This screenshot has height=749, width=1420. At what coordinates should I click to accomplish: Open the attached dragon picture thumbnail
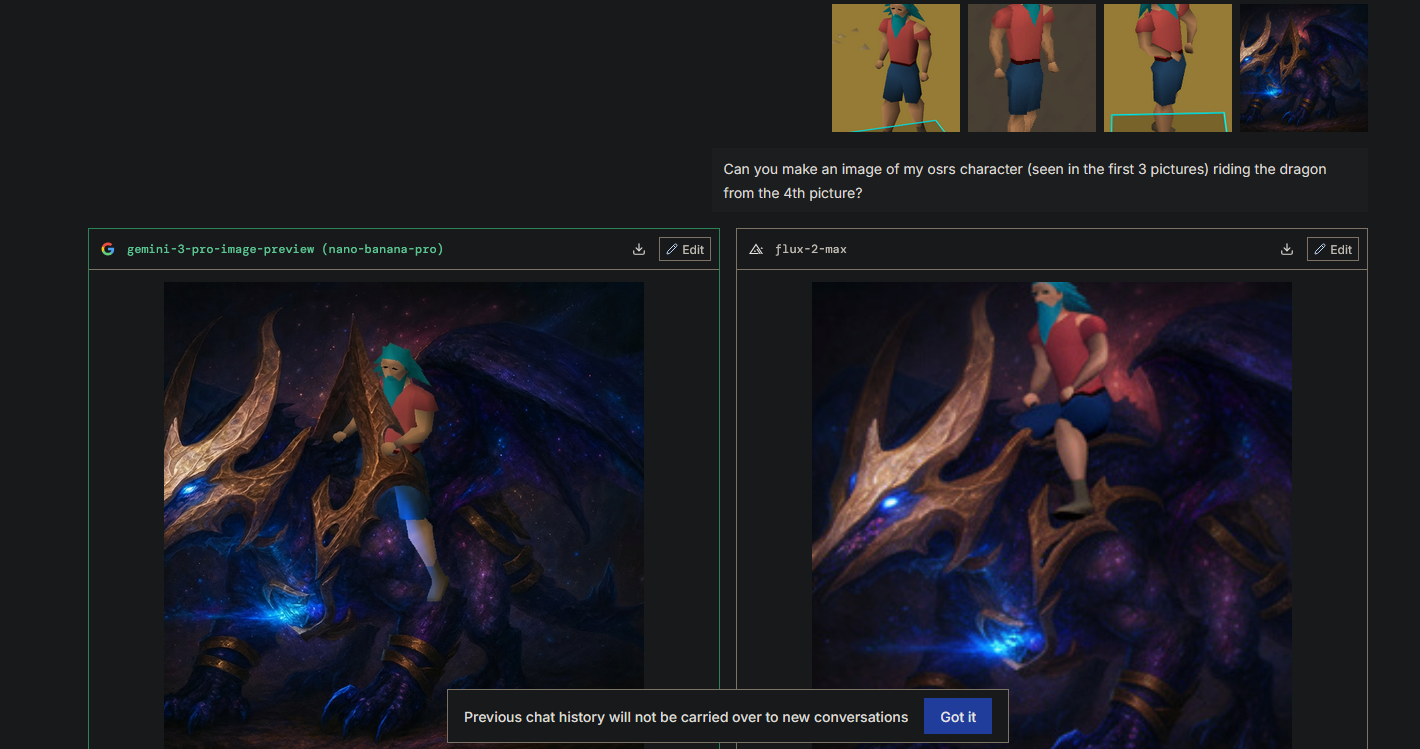pyautogui.click(x=1304, y=68)
